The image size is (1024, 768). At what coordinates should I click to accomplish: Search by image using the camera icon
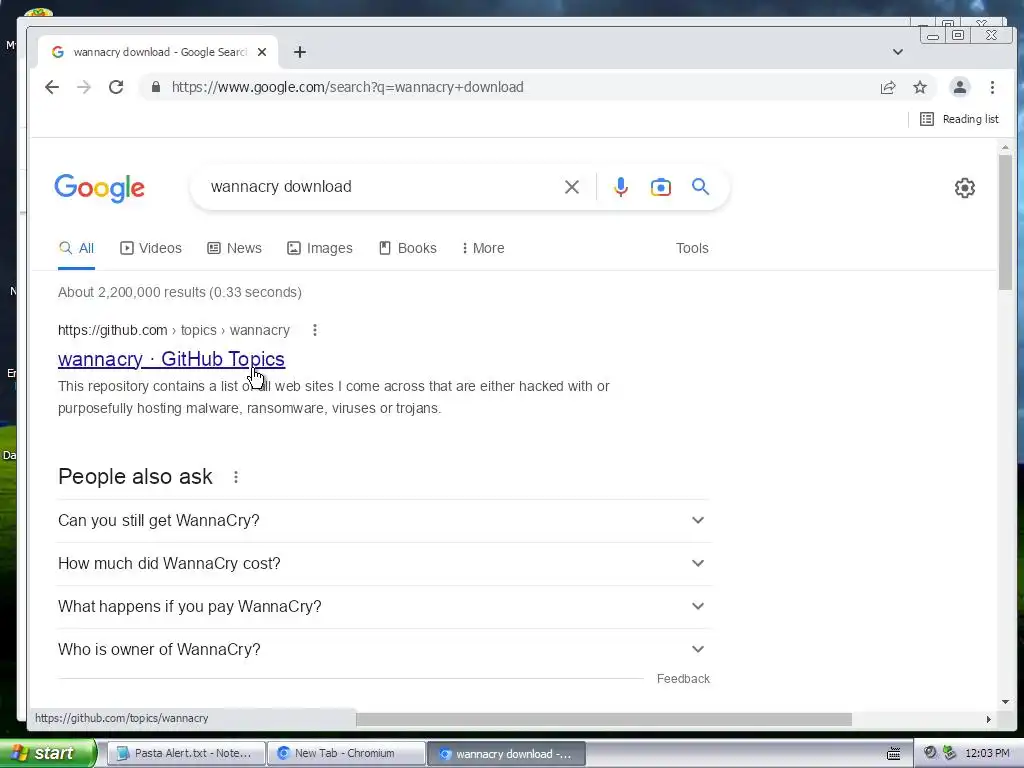[660, 187]
